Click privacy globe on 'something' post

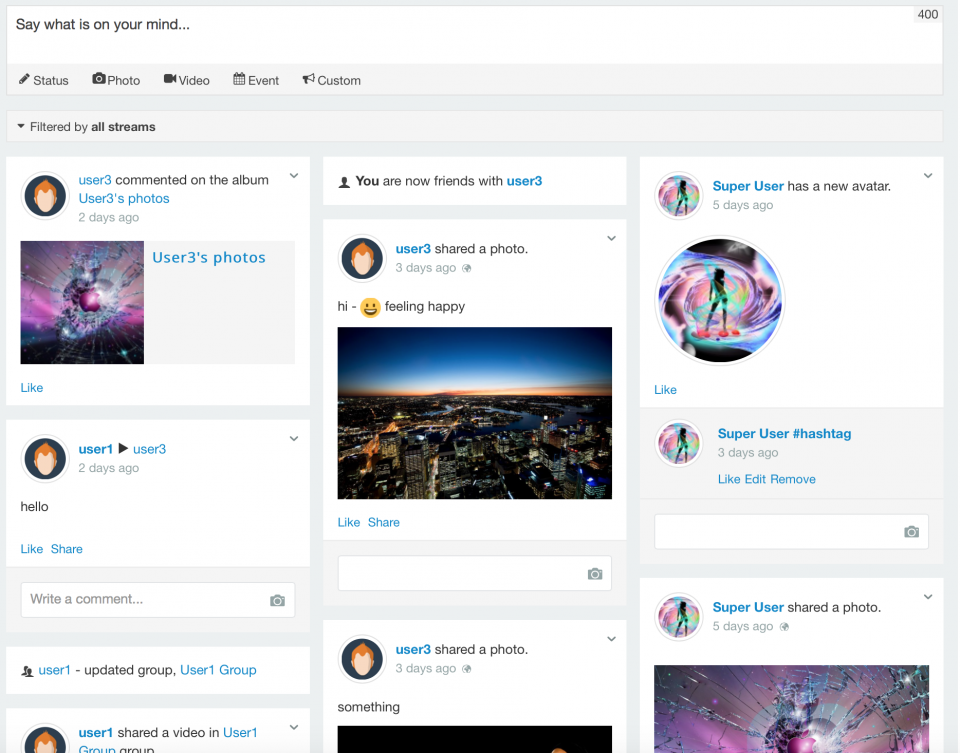(x=467, y=669)
